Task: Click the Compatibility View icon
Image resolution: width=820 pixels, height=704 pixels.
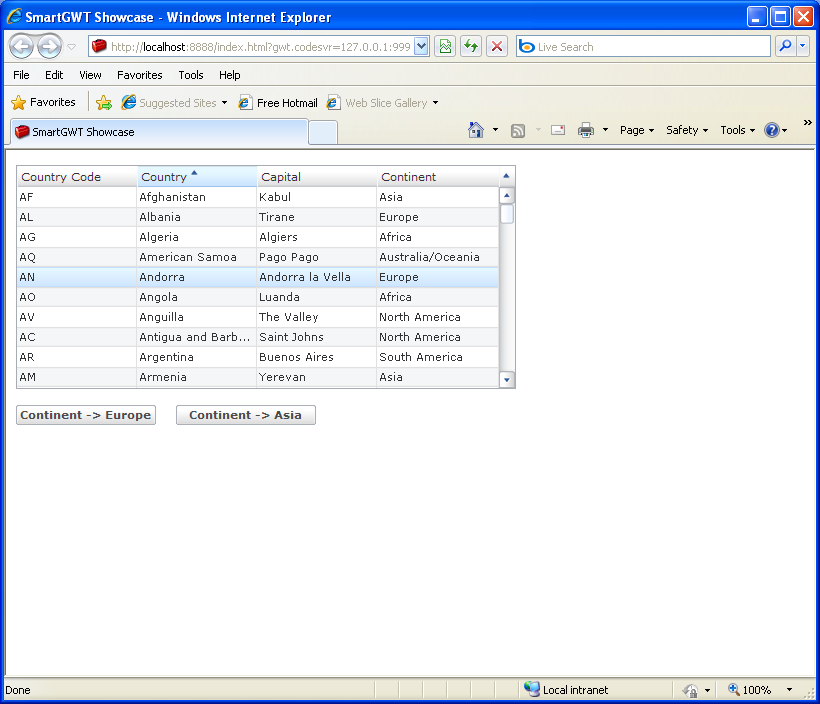Action: click(445, 47)
